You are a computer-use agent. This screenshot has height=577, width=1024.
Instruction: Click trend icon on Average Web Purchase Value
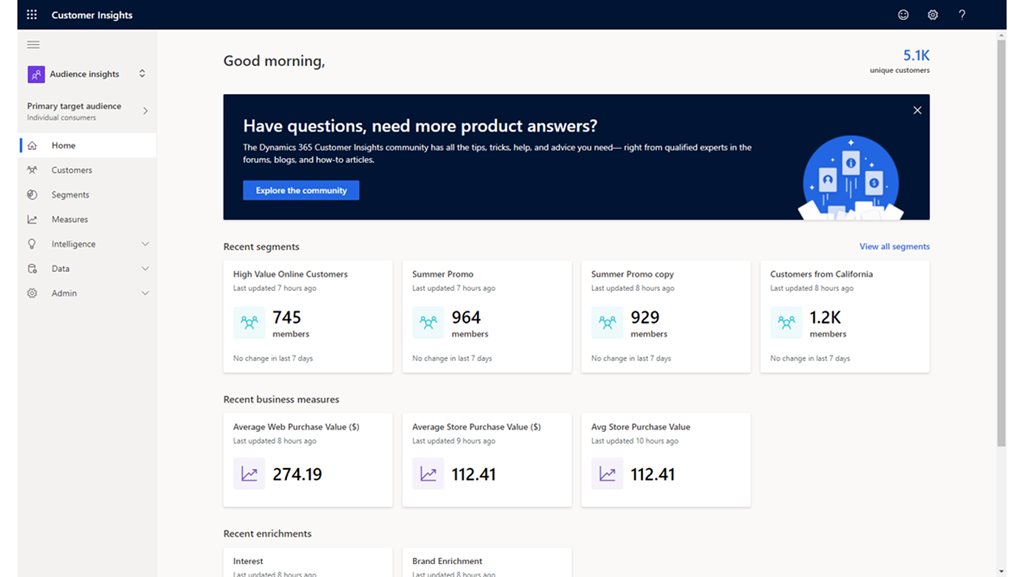point(249,474)
